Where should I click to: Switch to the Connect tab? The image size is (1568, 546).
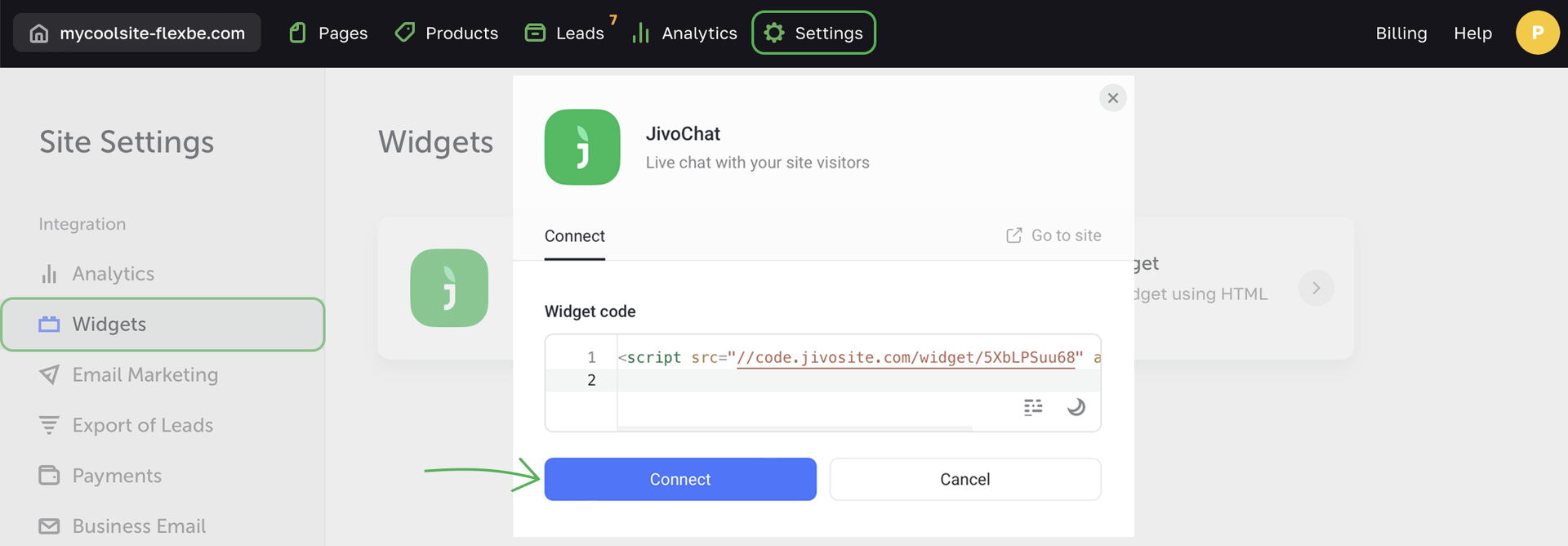pyautogui.click(x=574, y=236)
